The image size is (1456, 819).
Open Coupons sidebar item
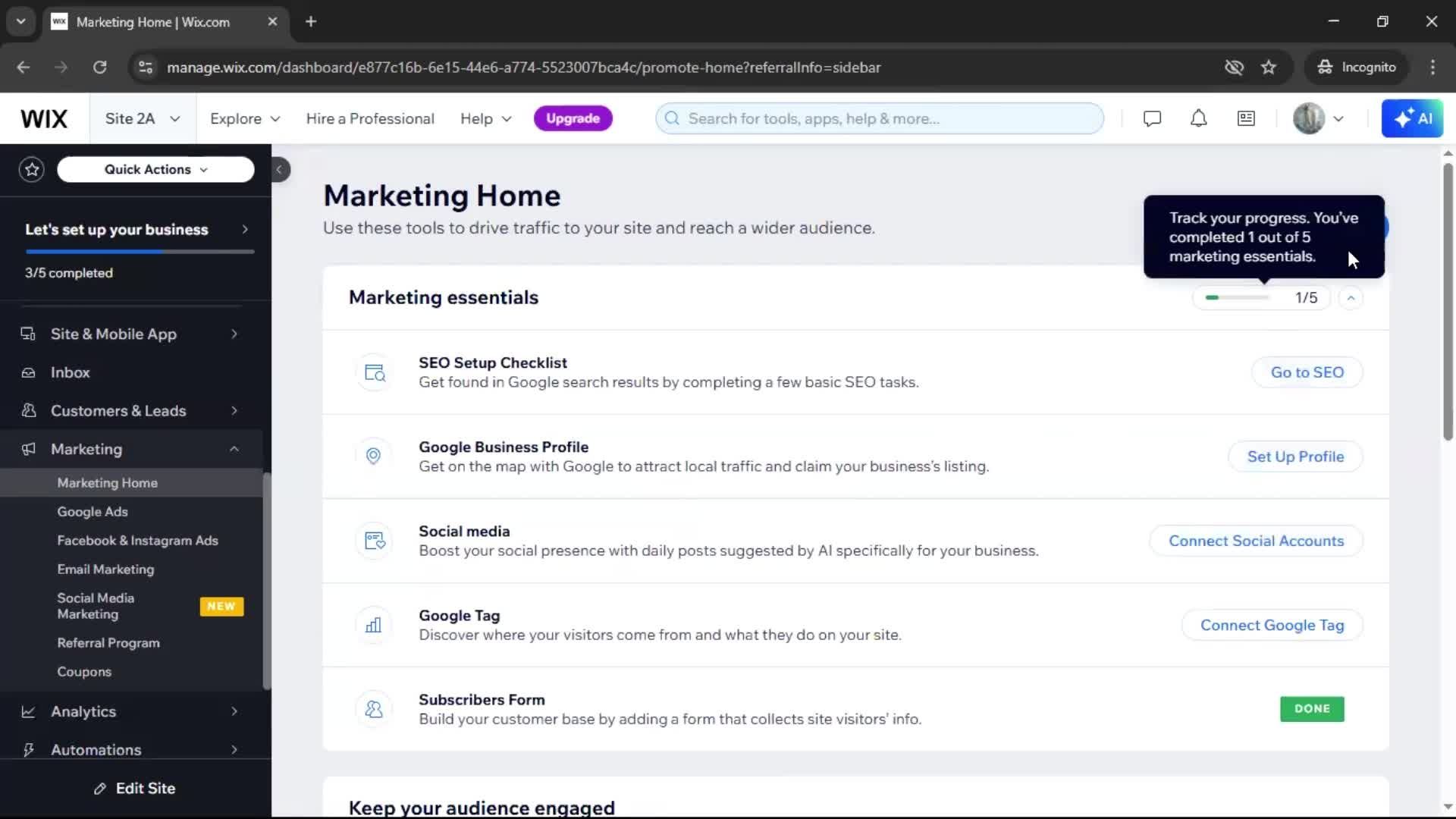[x=131, y=672]
